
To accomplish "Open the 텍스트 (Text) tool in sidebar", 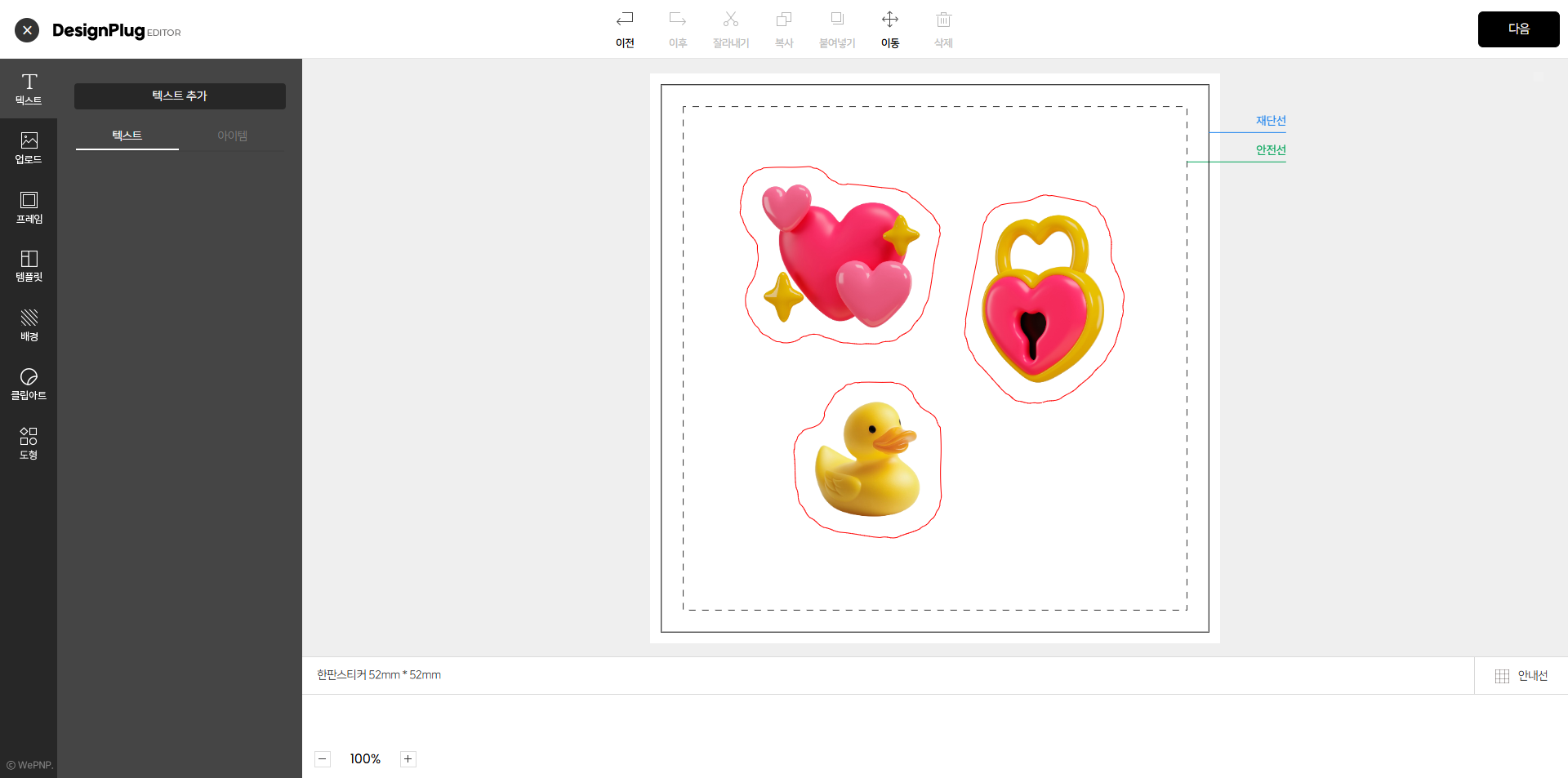I will coord(29,89).
